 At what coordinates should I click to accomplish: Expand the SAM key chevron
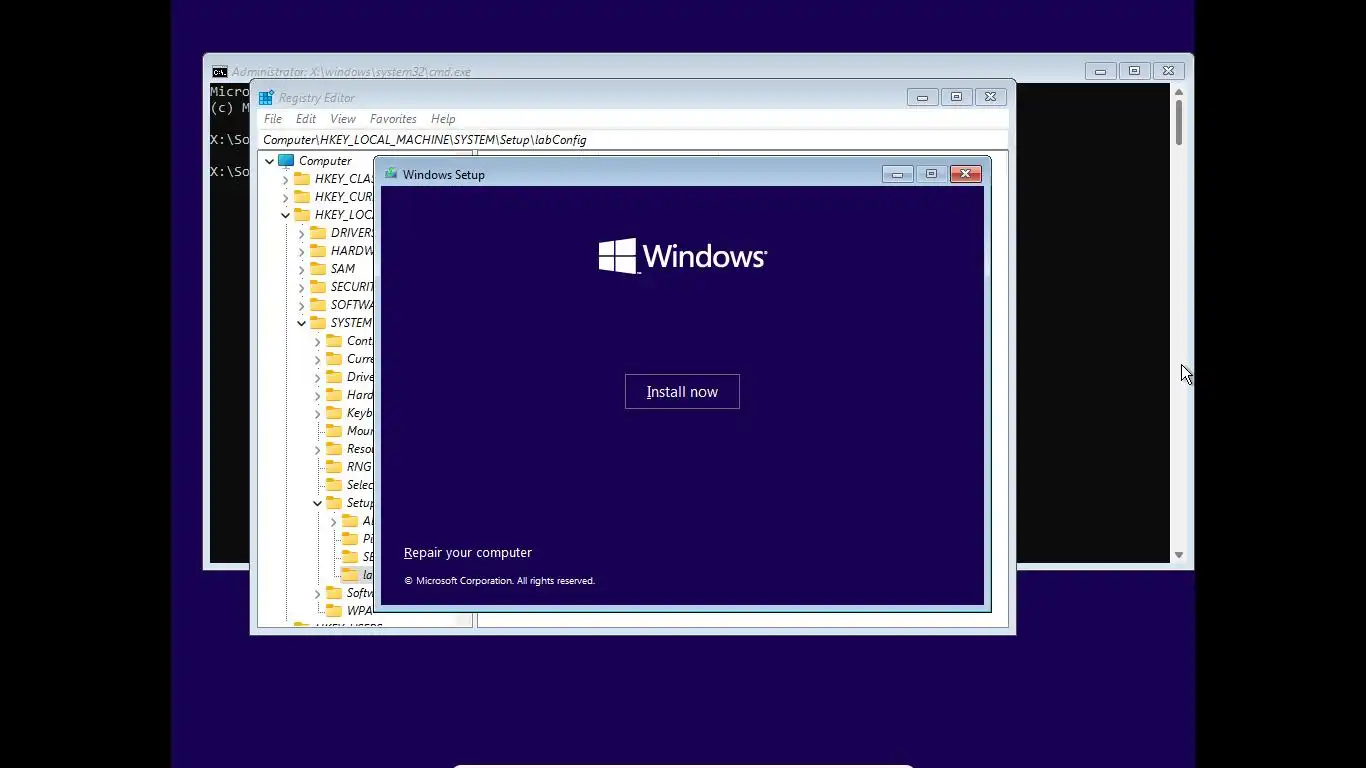pyautogui.click(x=301, y=269)
